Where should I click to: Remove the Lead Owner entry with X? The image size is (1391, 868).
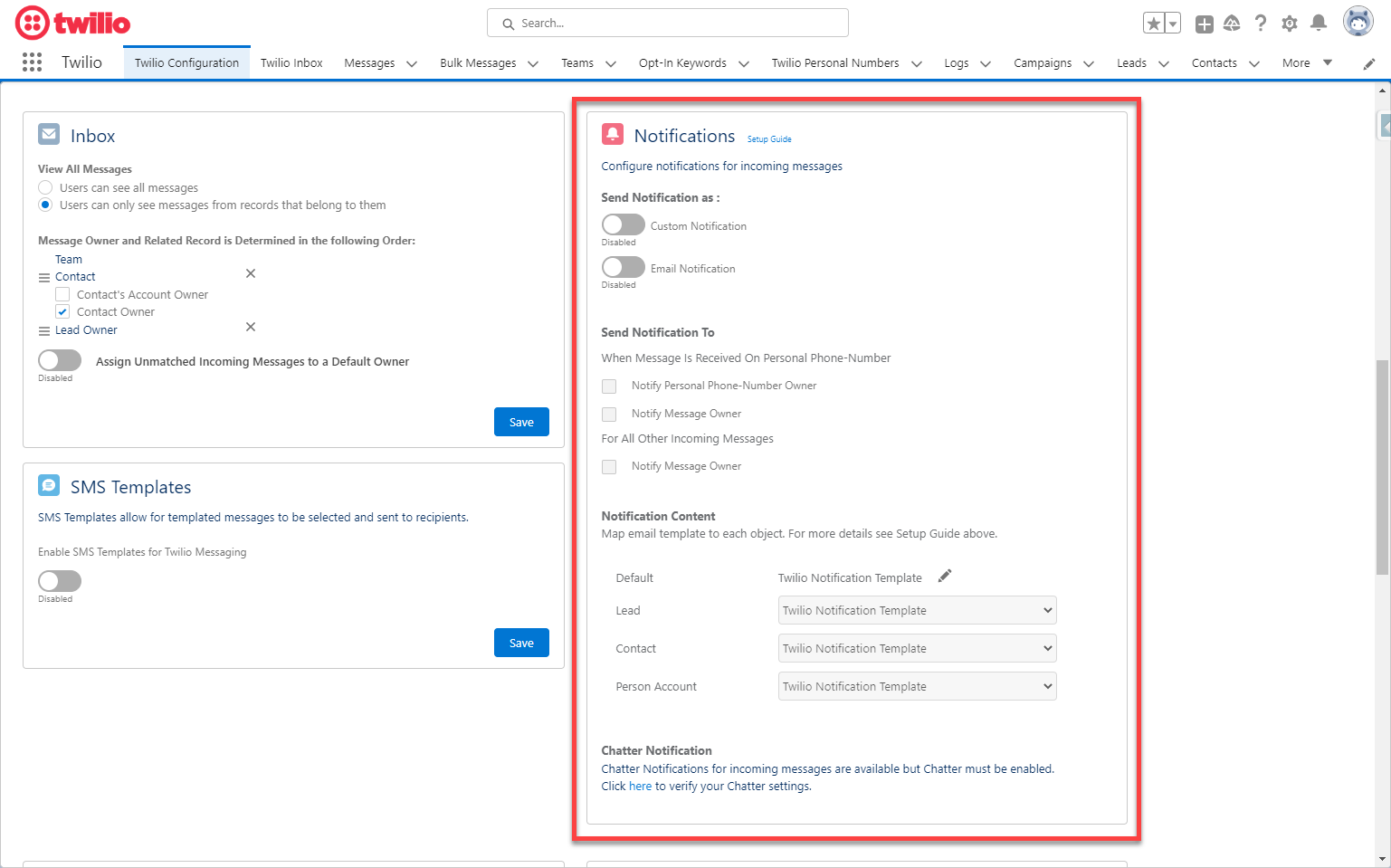click(x=251, y=327)
